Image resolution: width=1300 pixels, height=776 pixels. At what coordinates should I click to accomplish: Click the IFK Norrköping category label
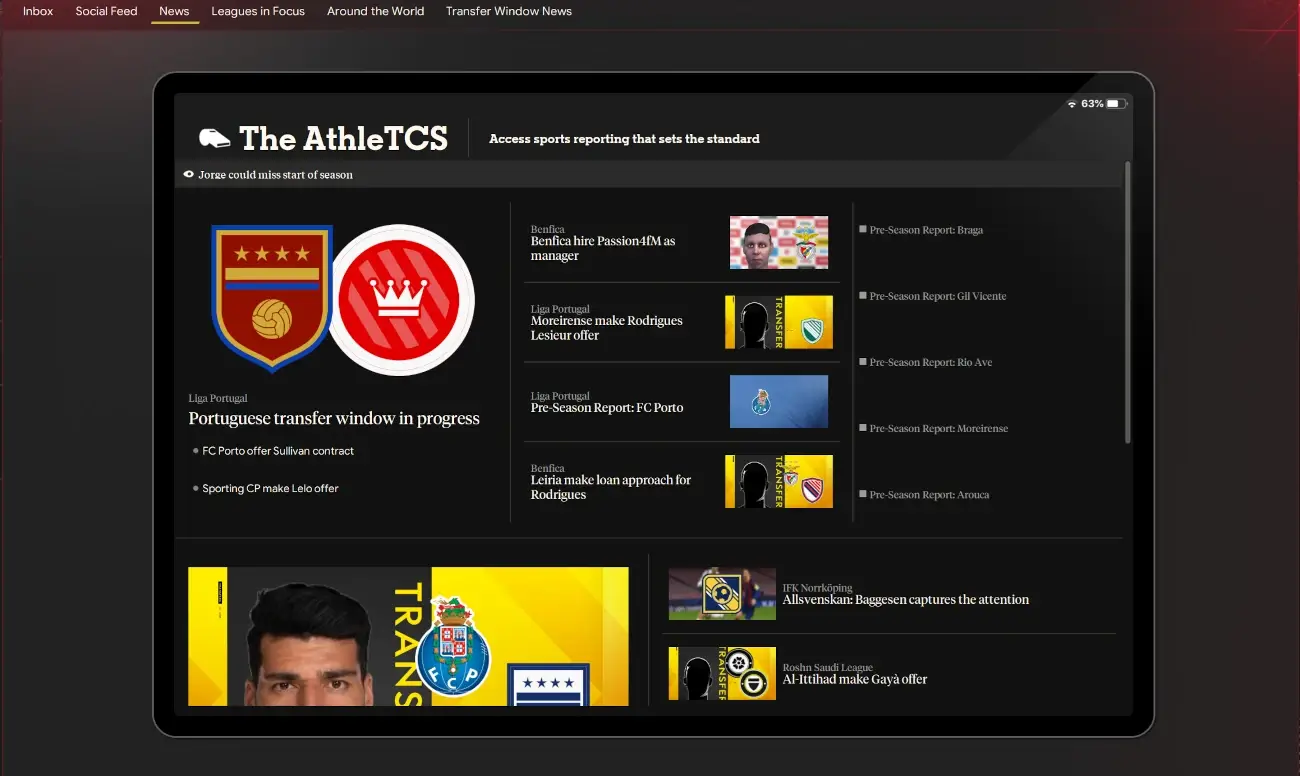817,588
